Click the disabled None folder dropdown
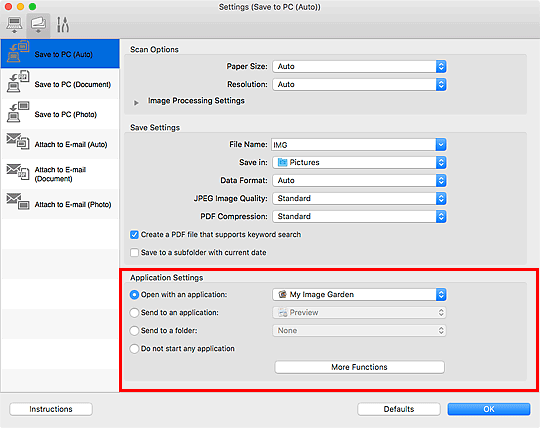 pos(359,331)
